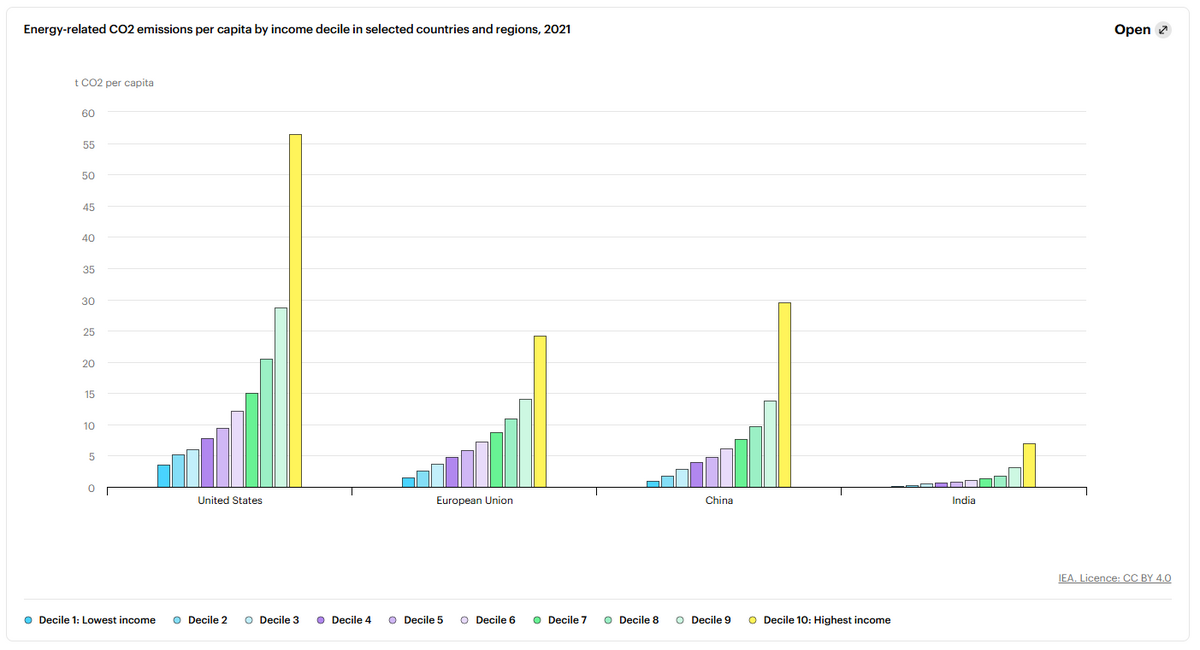Screen dimensions: 1200x650
Task: Click the Open button text
Action: pyautogui.click(x=1132, y=30)
